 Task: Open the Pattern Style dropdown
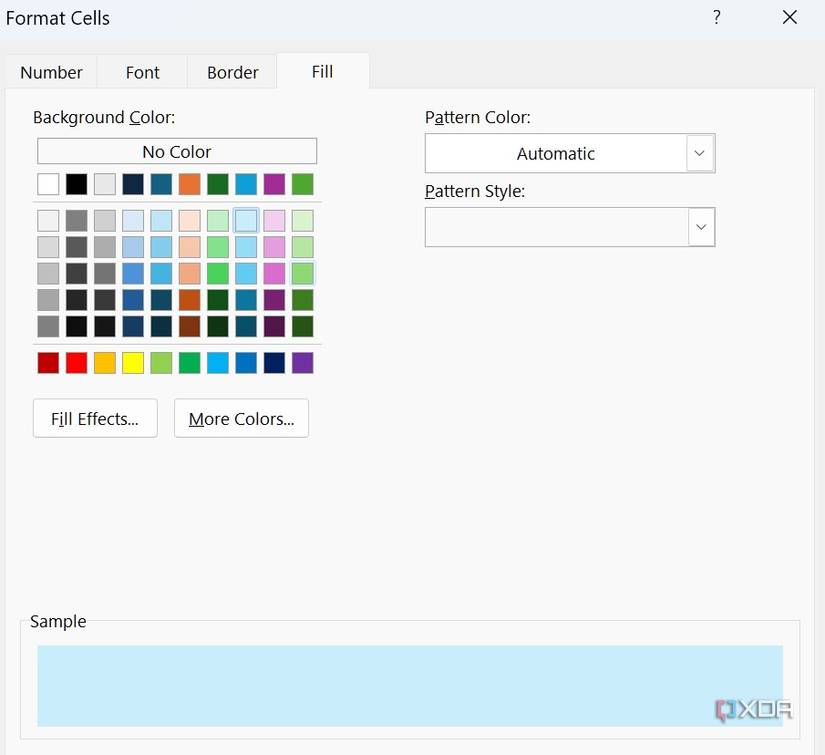(x=701, y=227)
